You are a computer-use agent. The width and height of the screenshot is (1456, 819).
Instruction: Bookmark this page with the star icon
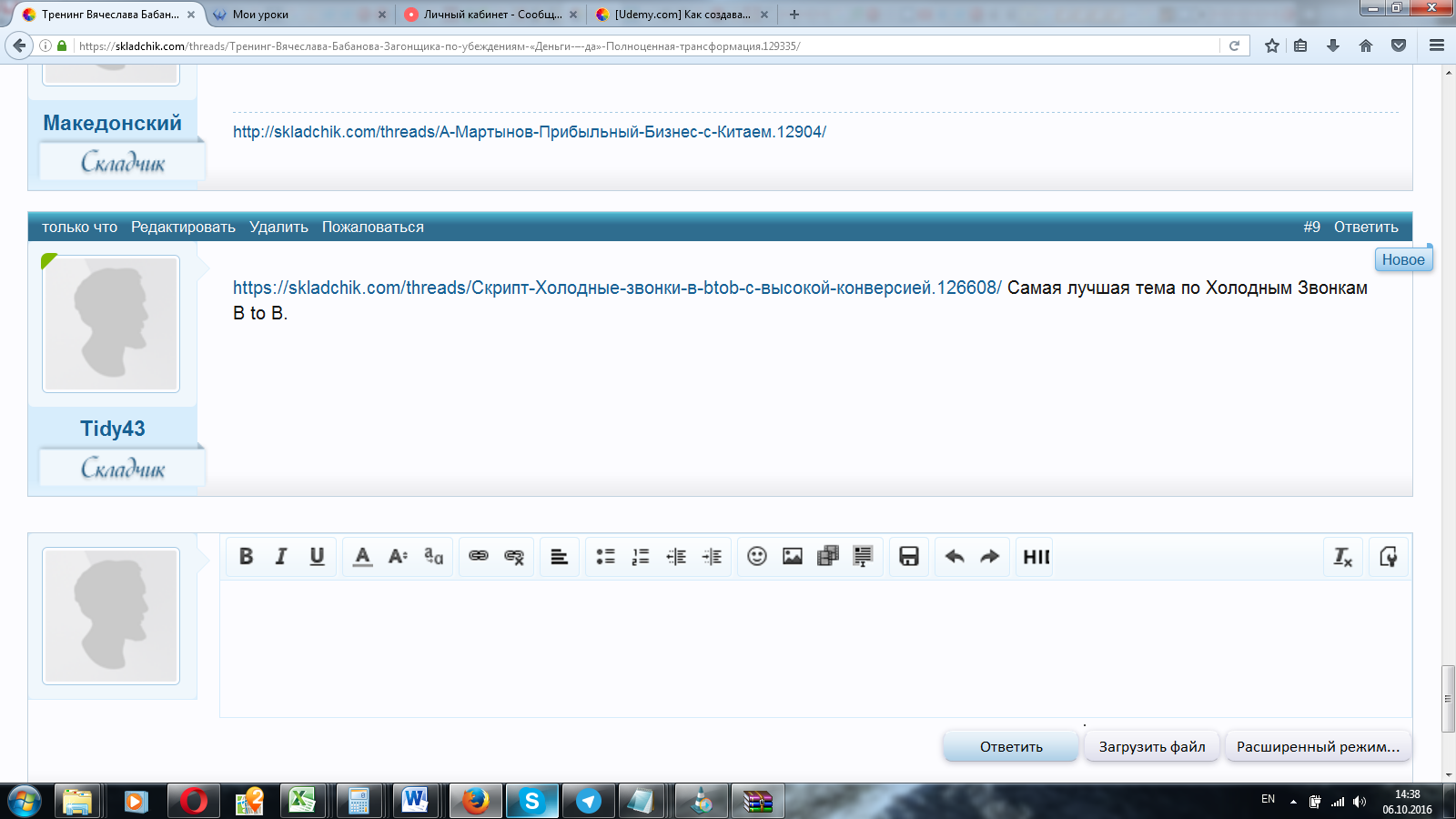click(1272, 45)
